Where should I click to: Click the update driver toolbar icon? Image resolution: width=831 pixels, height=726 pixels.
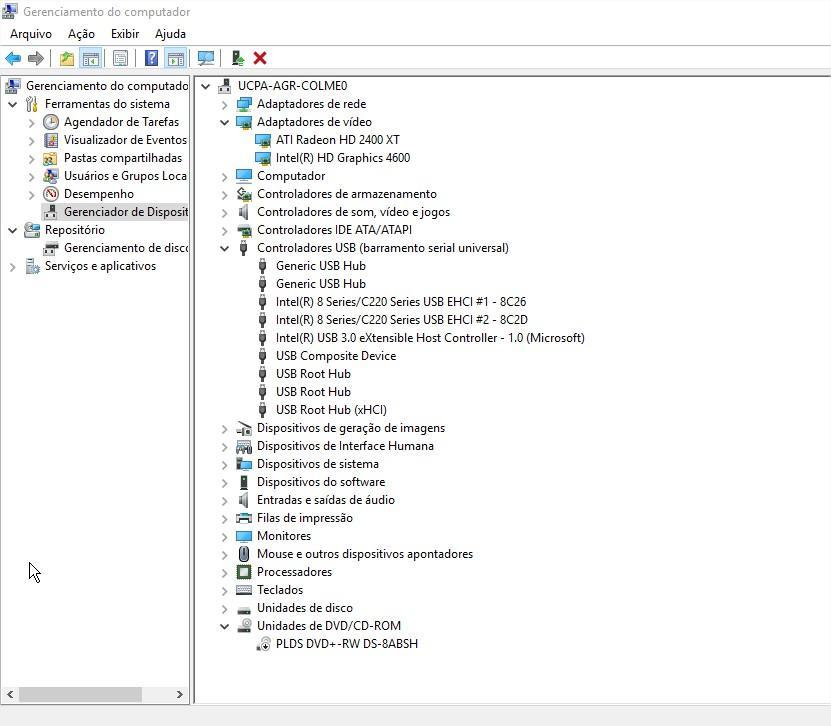click(237, 58)
